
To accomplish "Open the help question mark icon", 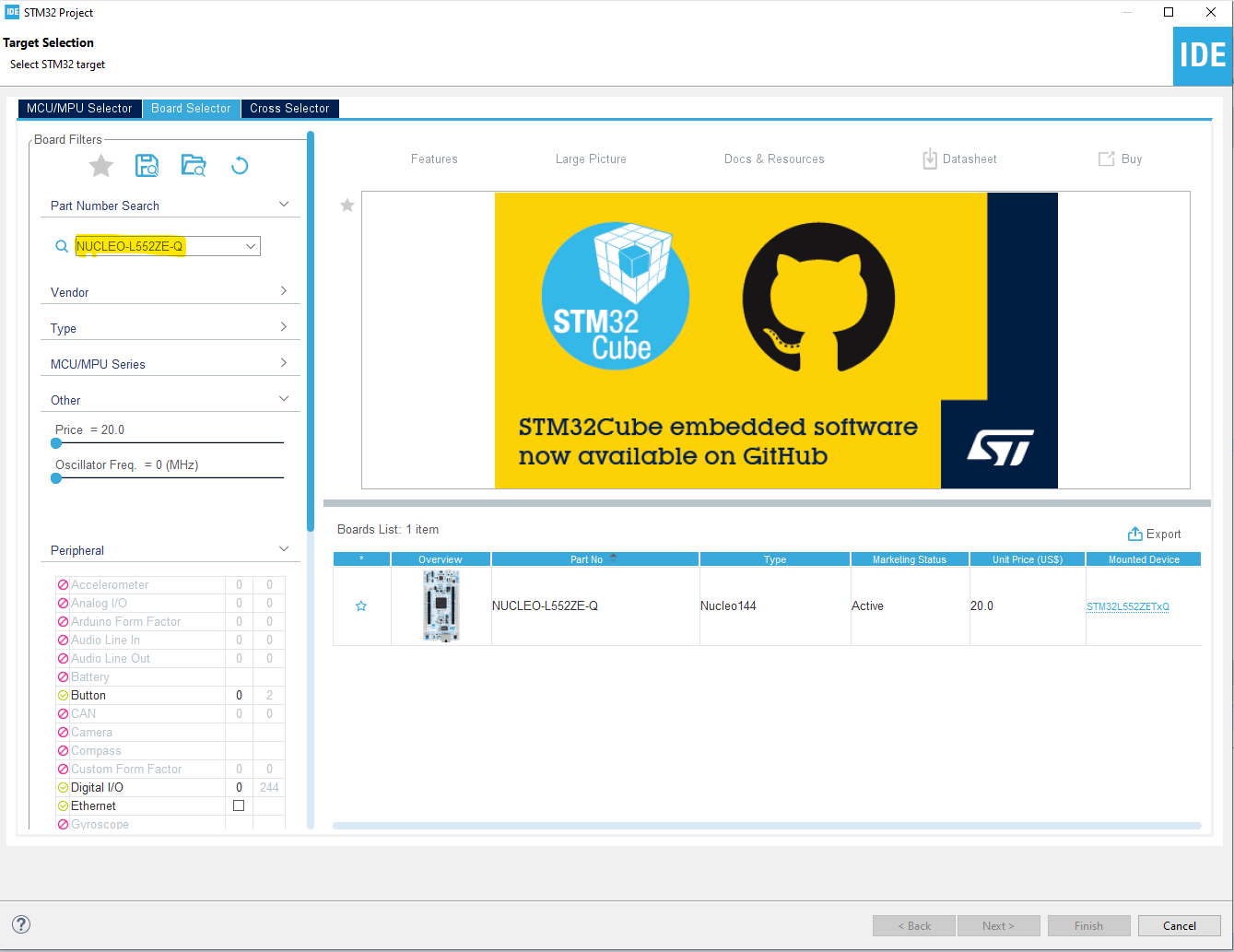I will point(20,923).
